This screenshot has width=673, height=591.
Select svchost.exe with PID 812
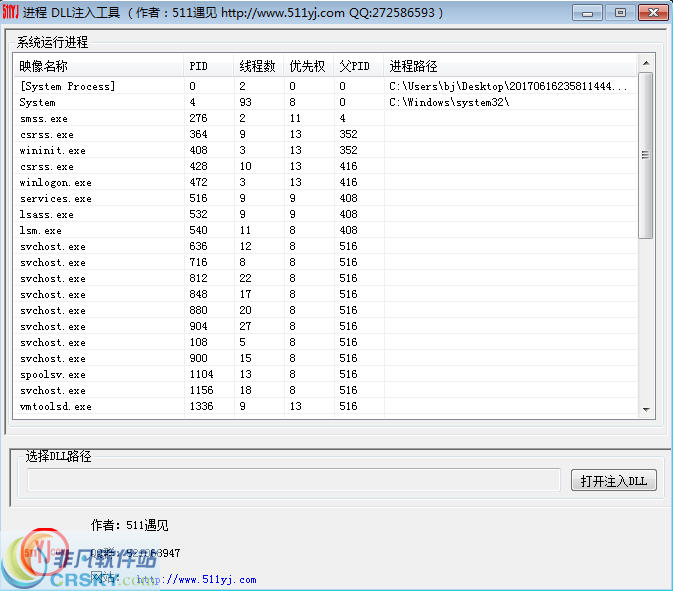point(325,278)
